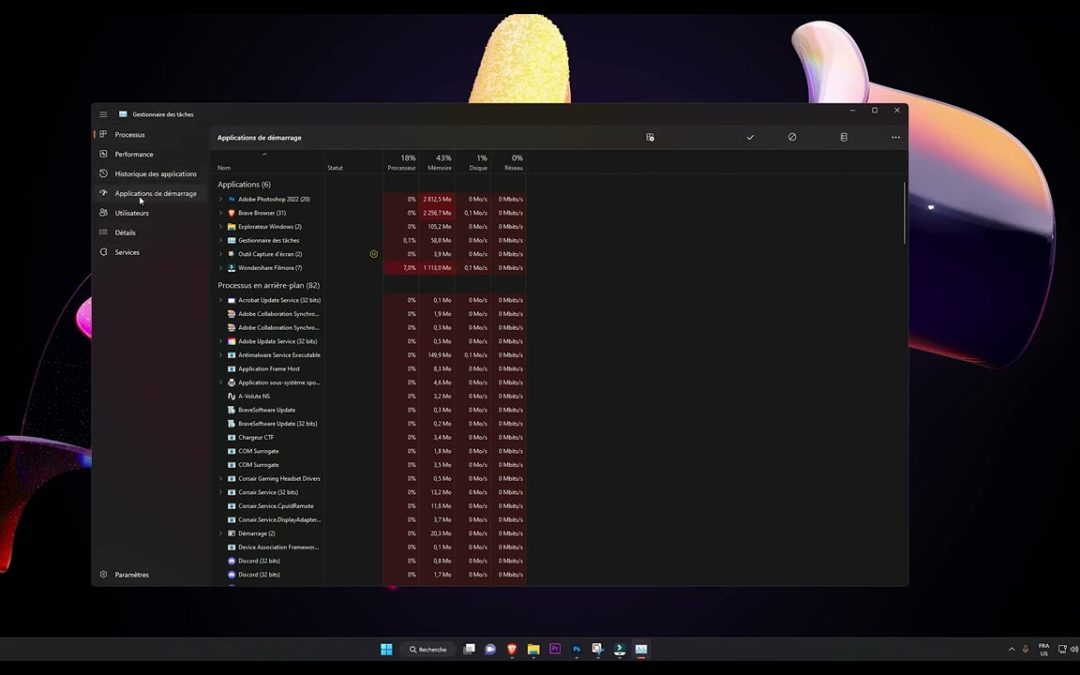
Task: Sort by the Statut column header
Action: click(x=353, y=163)
